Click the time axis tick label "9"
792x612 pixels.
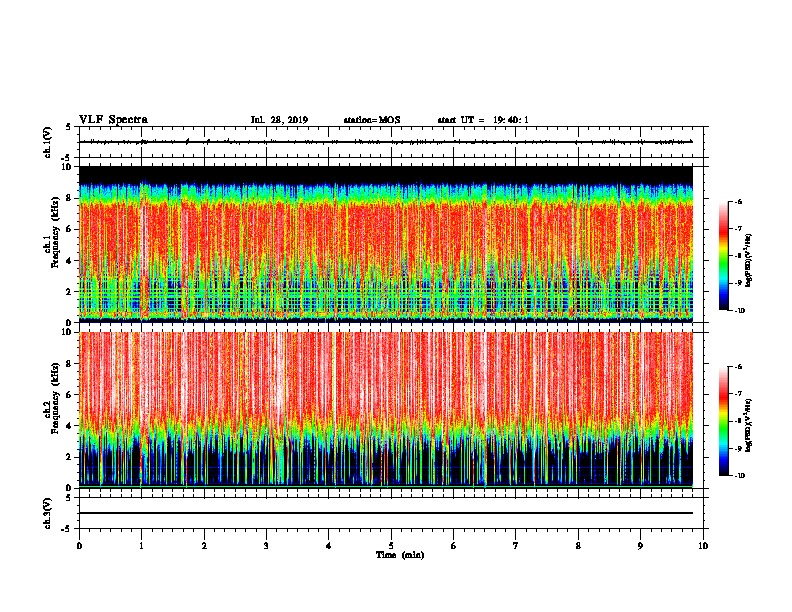640,545
